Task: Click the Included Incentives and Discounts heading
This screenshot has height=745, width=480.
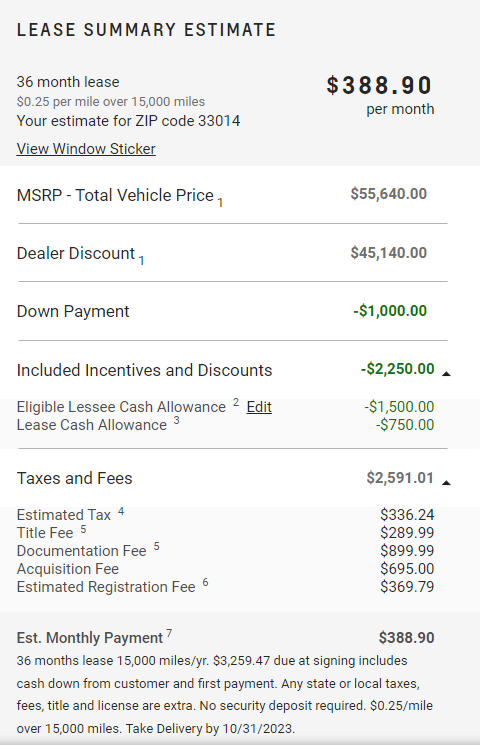Action: (x=144, y=370)
